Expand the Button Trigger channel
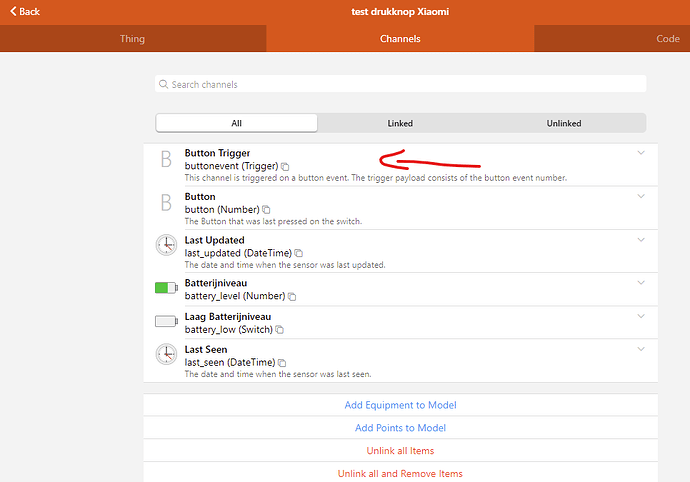Viewport: 690px width, 482px height. [x=641, y=153]
